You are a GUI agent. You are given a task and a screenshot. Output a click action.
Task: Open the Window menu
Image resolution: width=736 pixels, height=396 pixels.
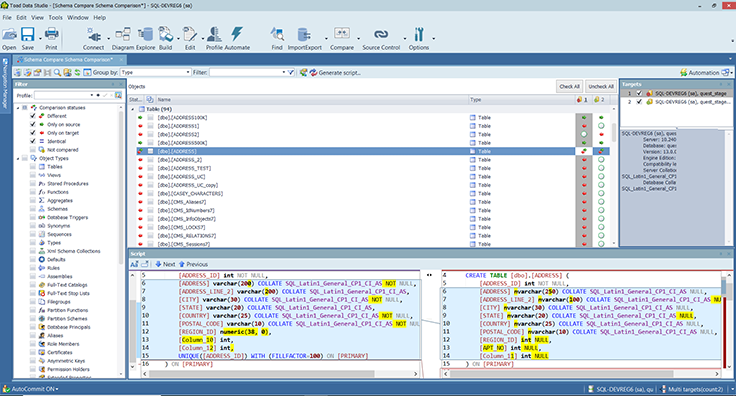coord(77,17)
